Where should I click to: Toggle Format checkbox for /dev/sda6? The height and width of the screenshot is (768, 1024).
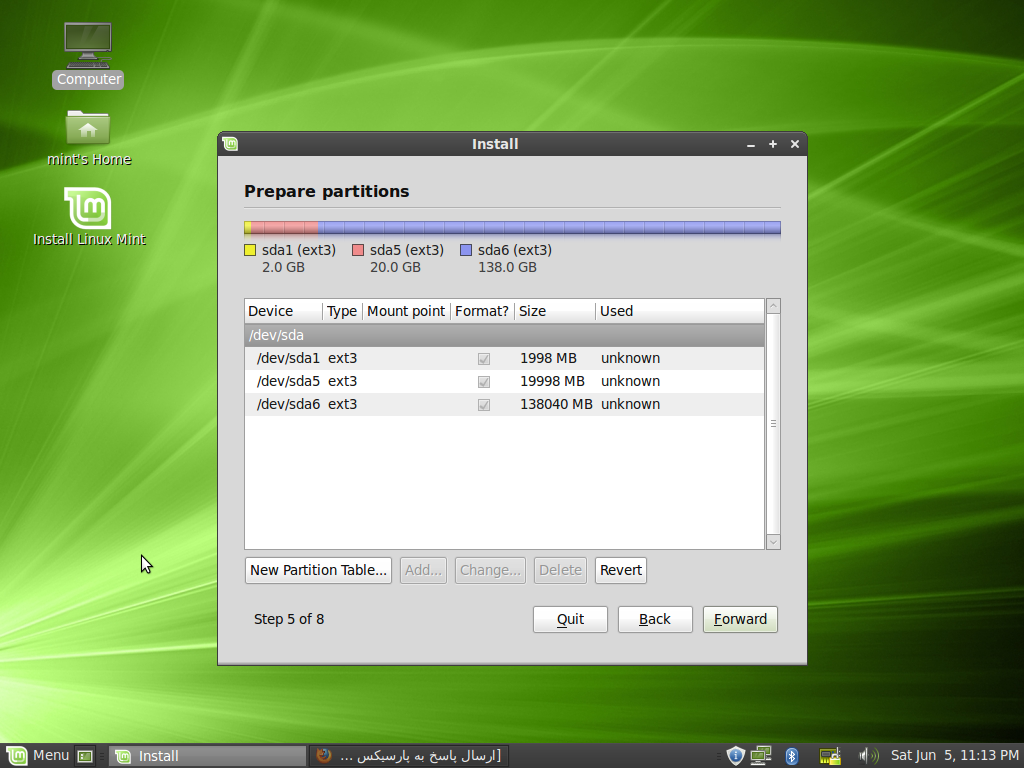484,405
